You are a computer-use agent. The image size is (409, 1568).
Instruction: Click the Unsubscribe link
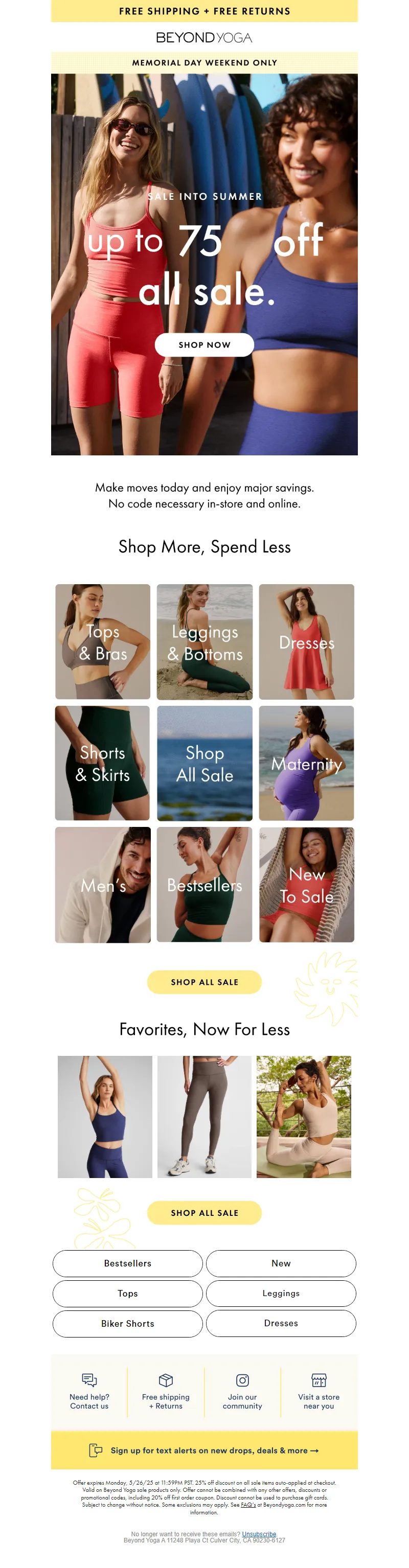[x=259, y=1534]
